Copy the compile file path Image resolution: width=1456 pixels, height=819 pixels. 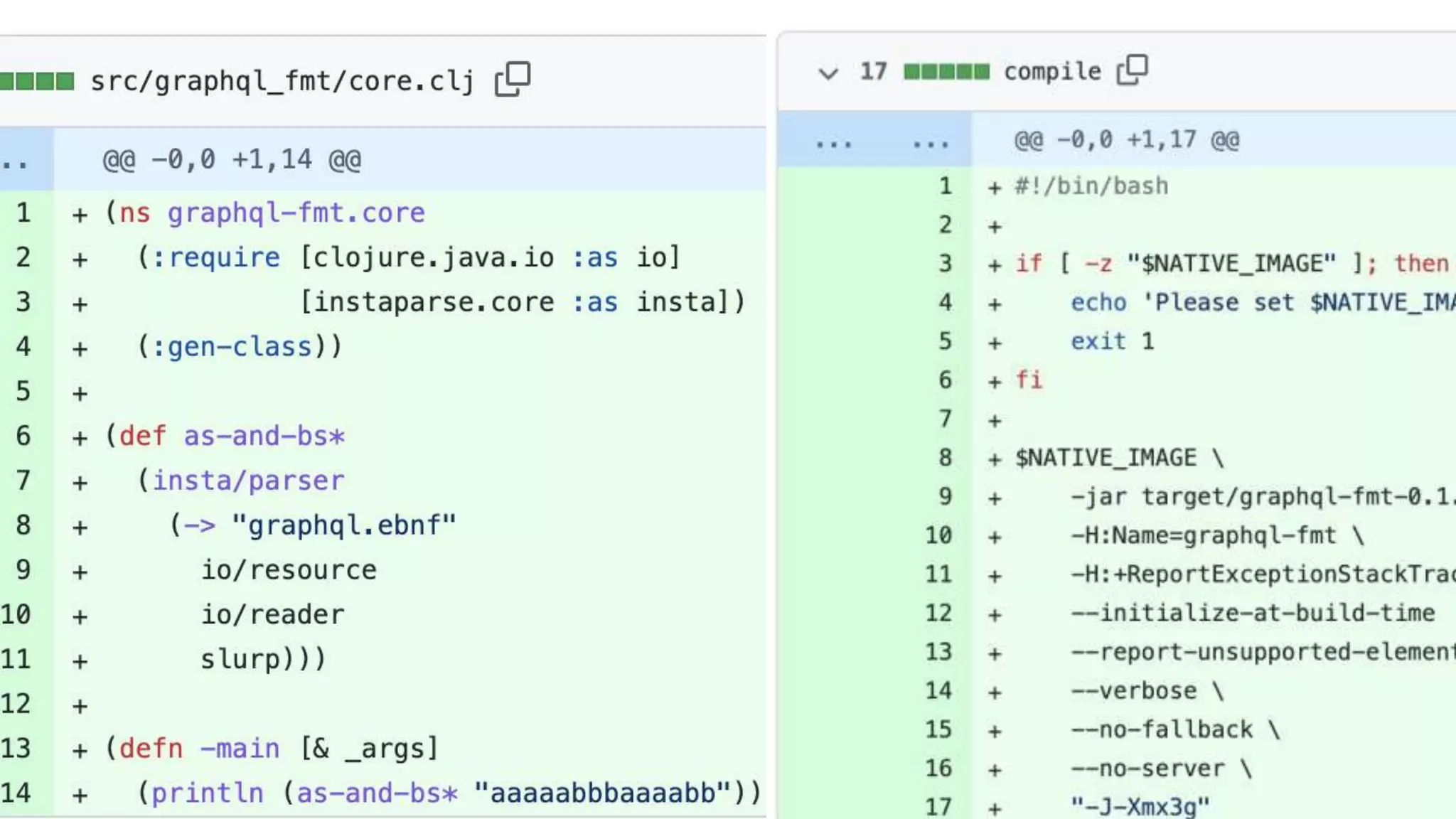1132,70
